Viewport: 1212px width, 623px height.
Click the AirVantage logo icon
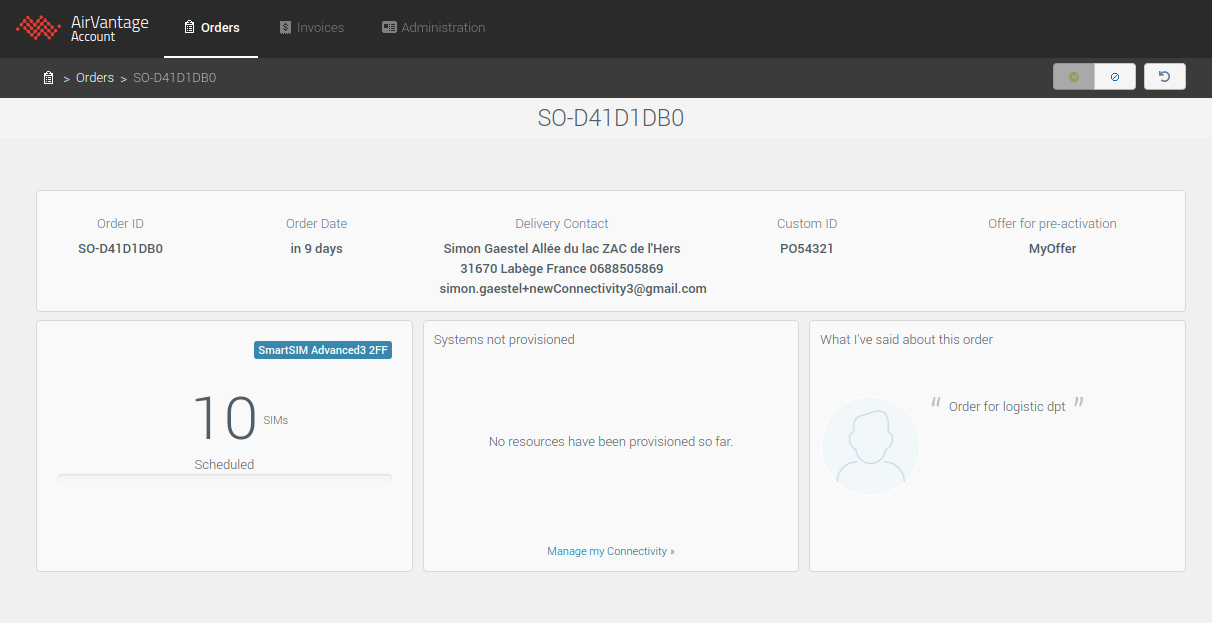pyautogui.click(x=38, y=28)
